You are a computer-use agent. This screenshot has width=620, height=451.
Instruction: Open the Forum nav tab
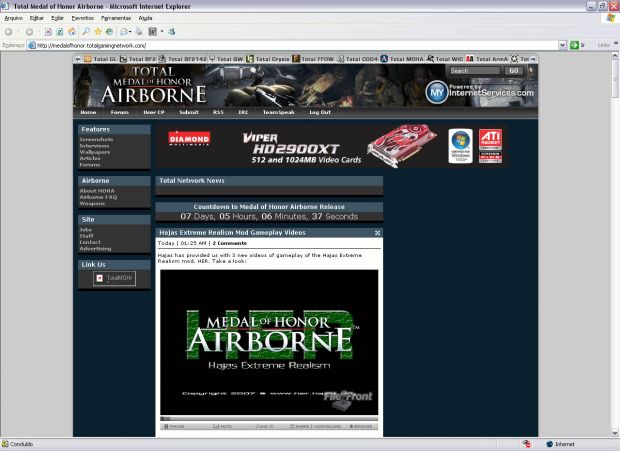120,112
